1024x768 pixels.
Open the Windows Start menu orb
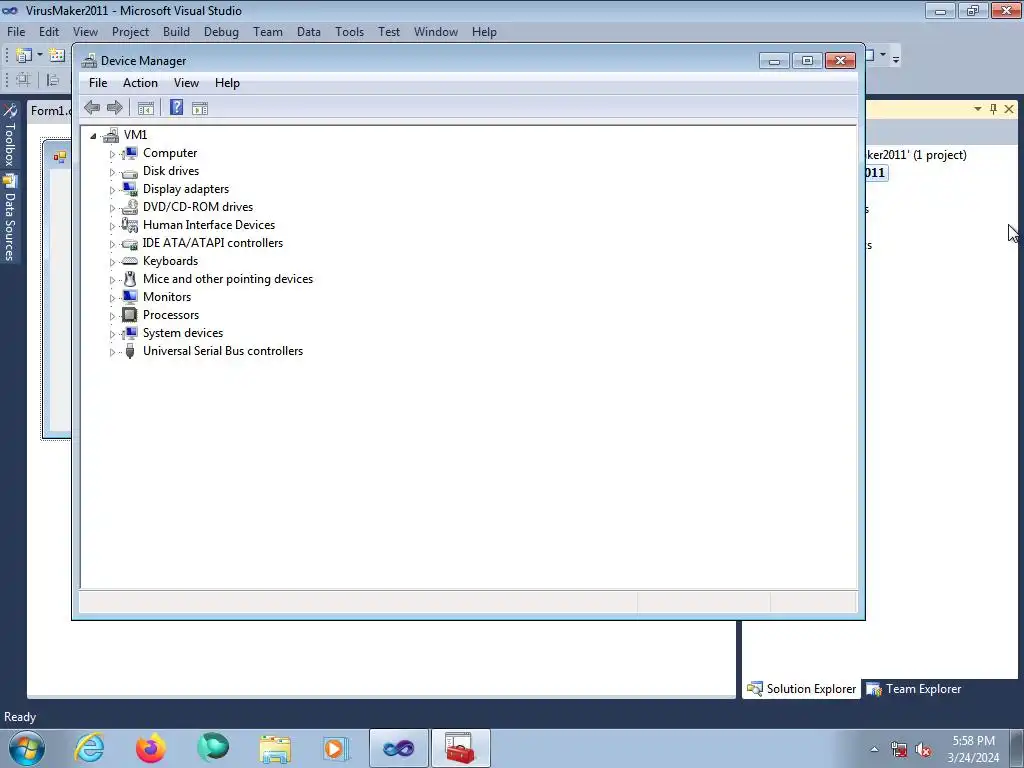coord(26,748)
